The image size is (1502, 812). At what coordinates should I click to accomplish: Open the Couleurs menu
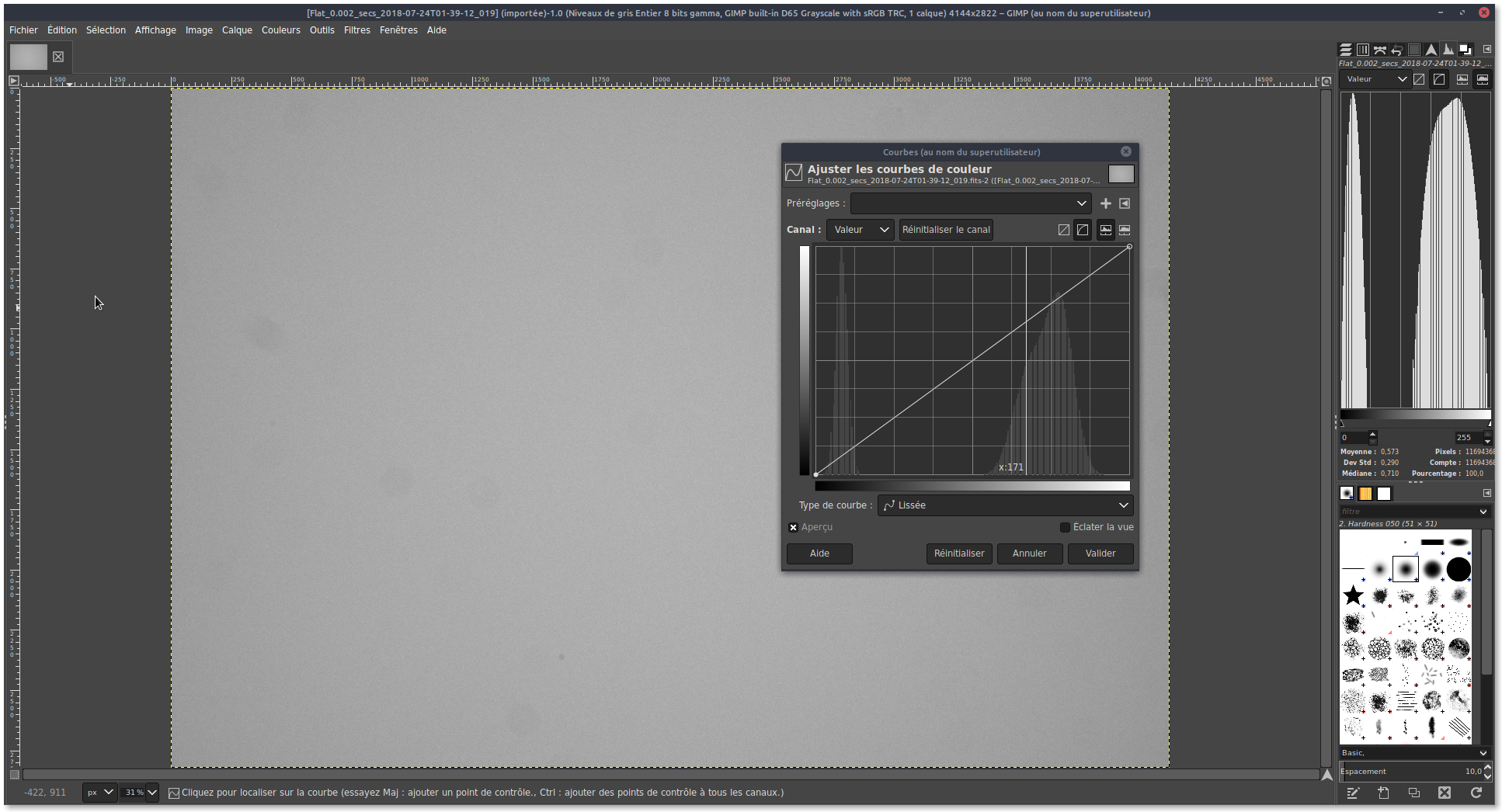(x=281, y=30)
